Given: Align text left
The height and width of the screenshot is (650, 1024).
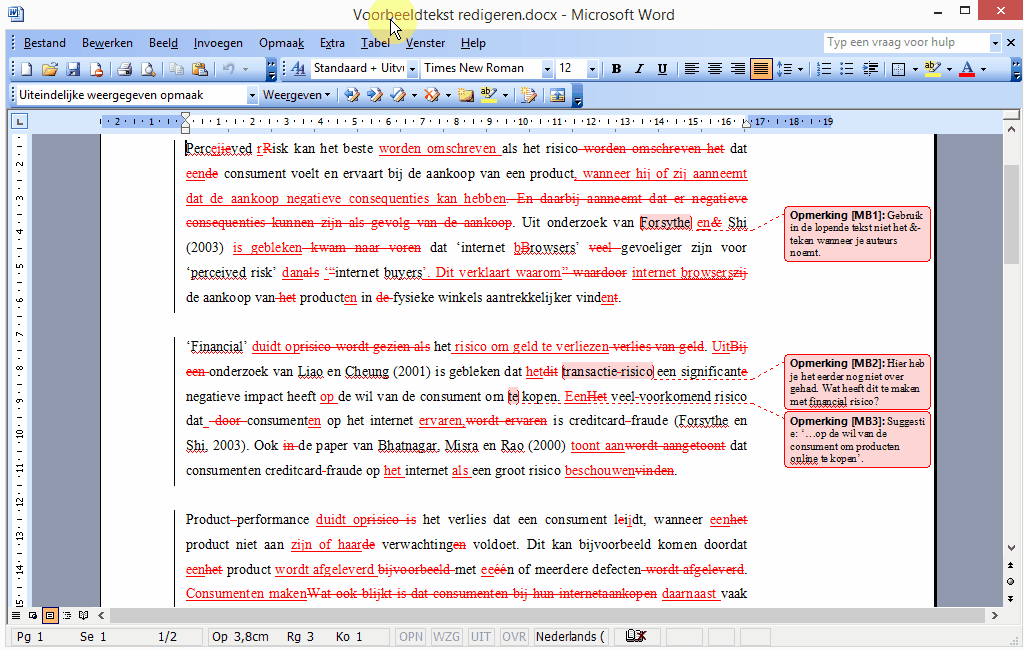Looking at the screenshot, I should (692, 69).
